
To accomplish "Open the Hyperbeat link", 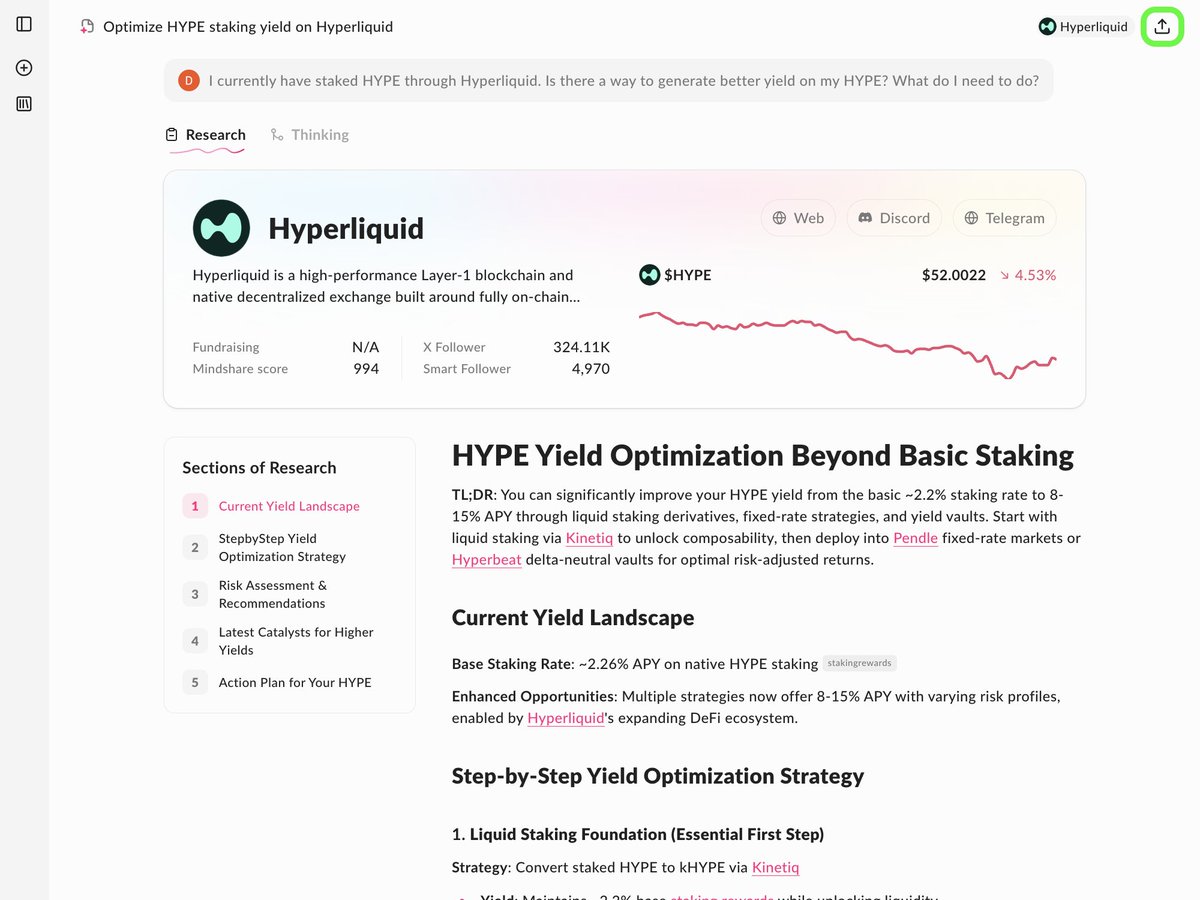I will pyautogui.click(x=487, y=560).
